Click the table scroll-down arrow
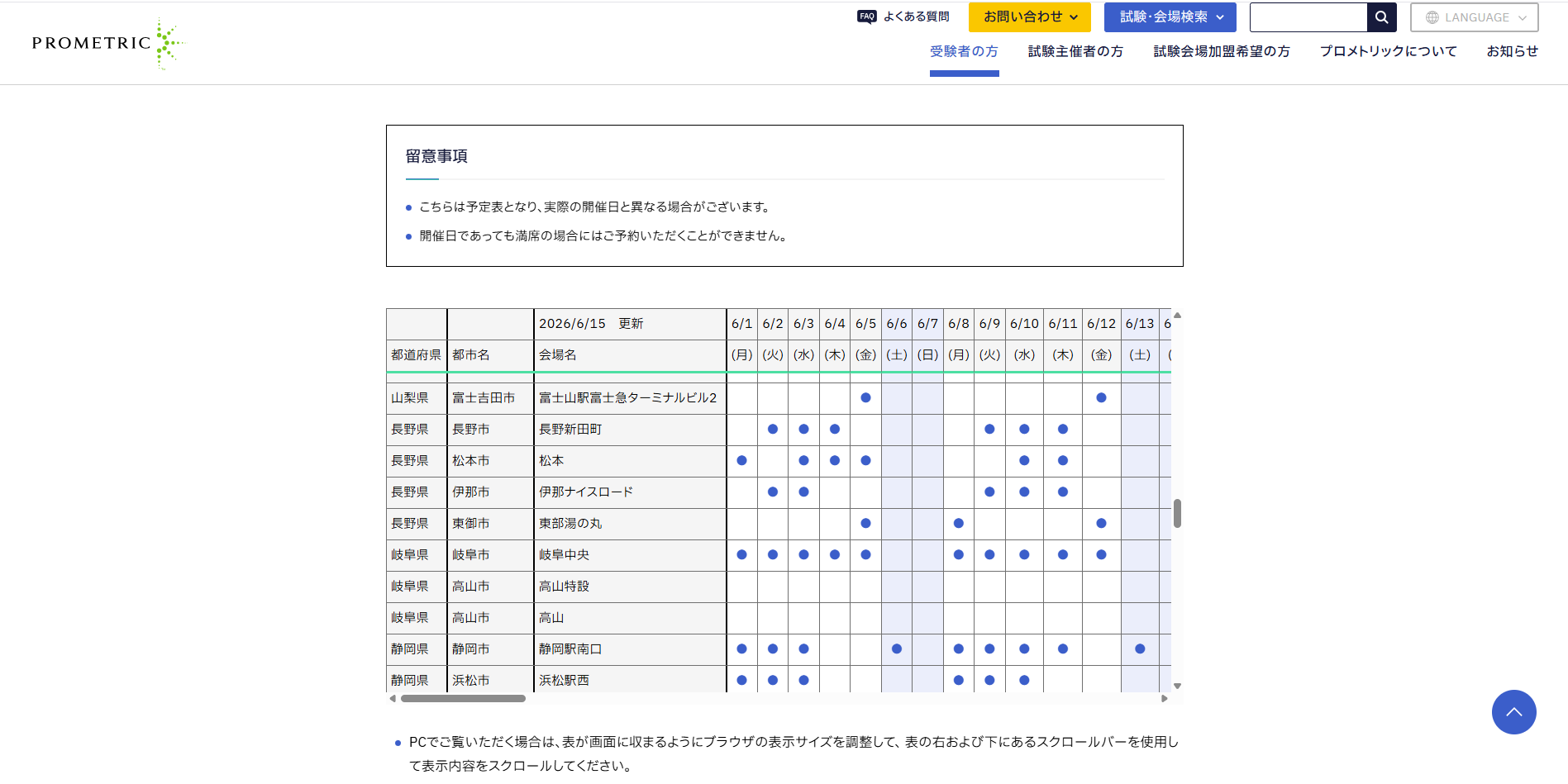1568x784 pixels. 1177,686
